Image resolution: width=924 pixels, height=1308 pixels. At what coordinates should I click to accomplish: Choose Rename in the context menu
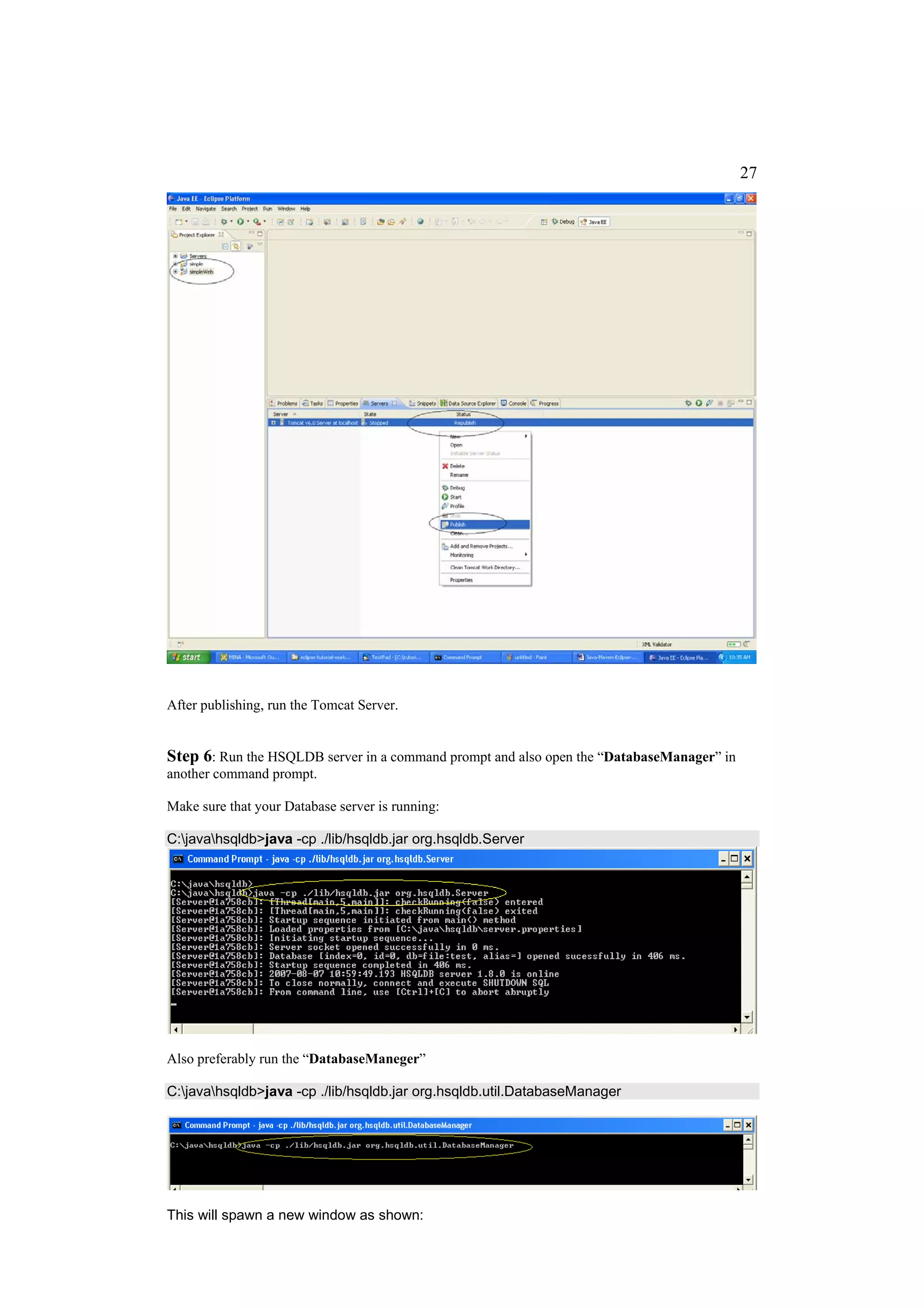click(x=485, y=474)
